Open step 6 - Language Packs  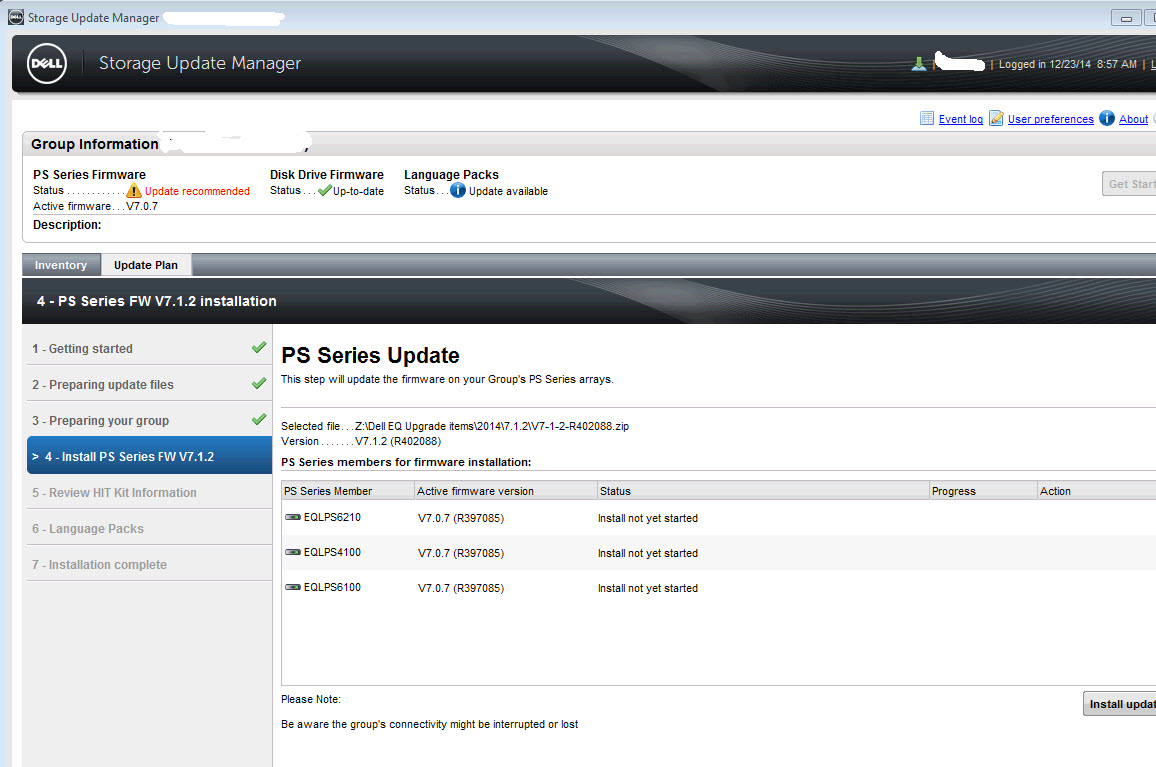149,529
